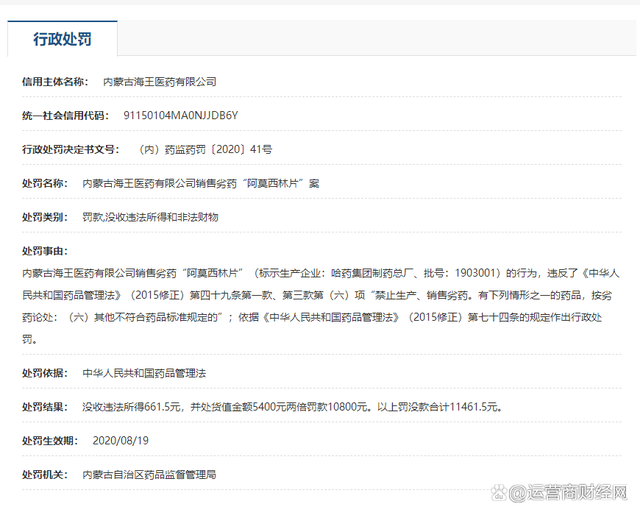Click the 处罚结果 label

tap(45, 407)
